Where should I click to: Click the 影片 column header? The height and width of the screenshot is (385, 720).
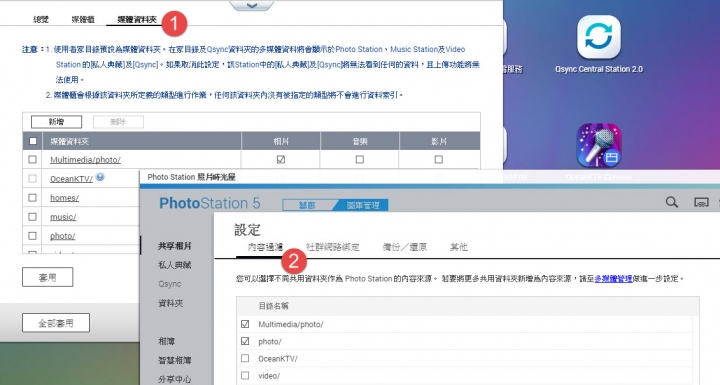coord(439,142)
